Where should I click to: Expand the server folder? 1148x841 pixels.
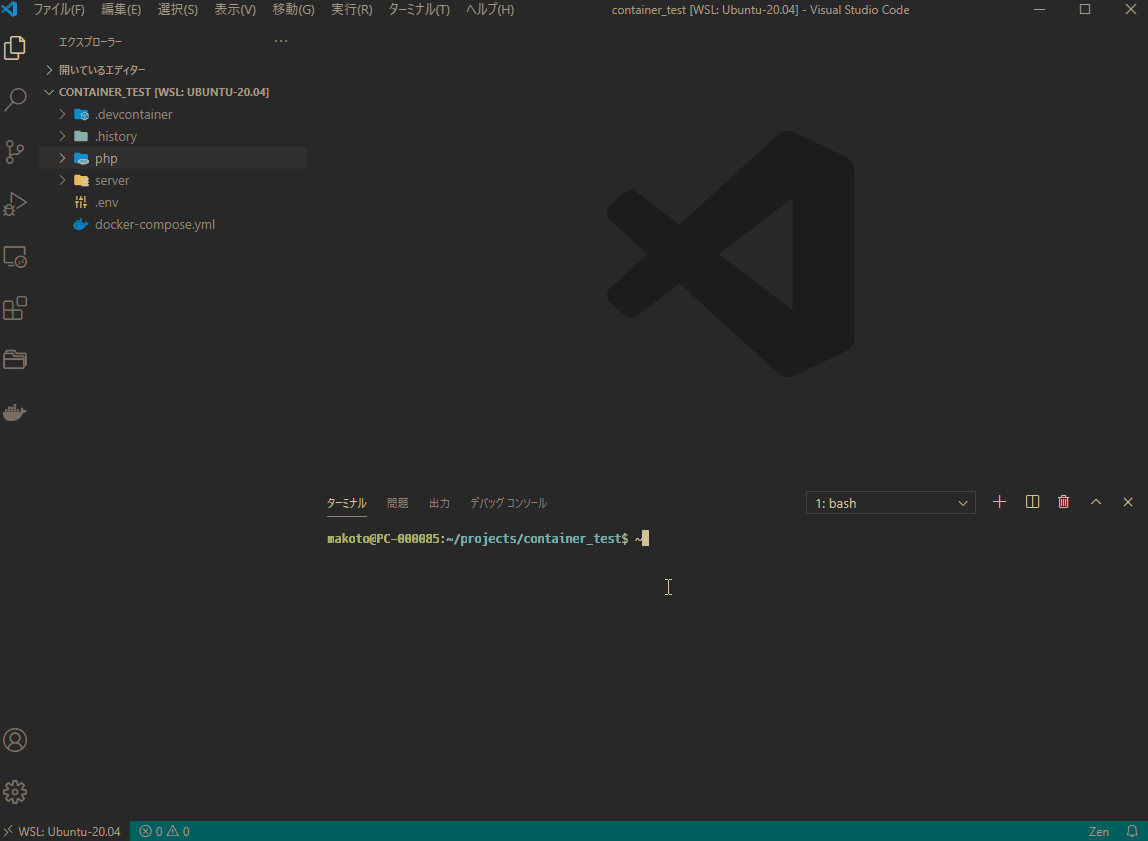[x=62, y=180]
